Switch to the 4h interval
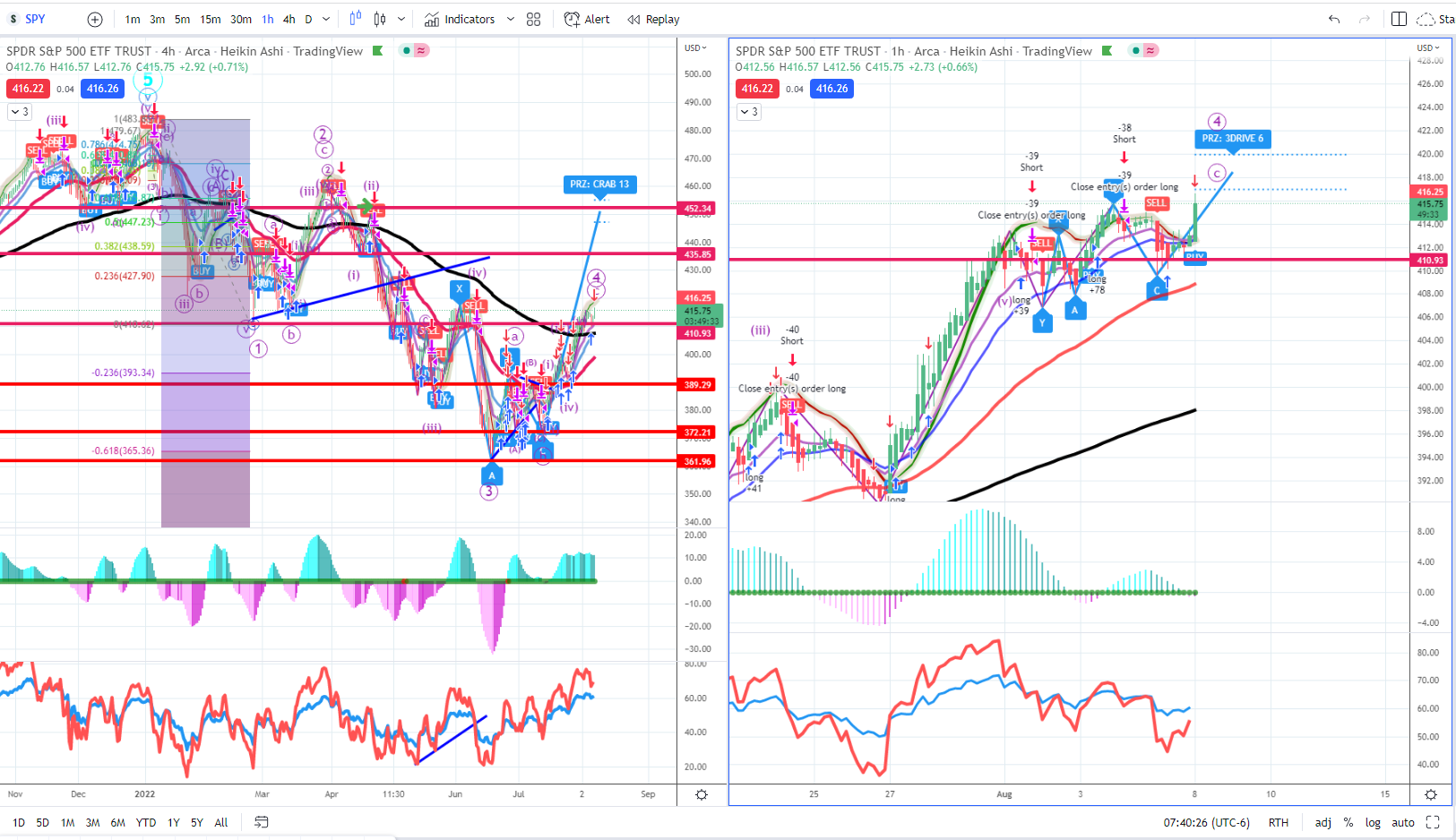Image resolution: width=1456 pixels, height=840 pixels. 289,19
